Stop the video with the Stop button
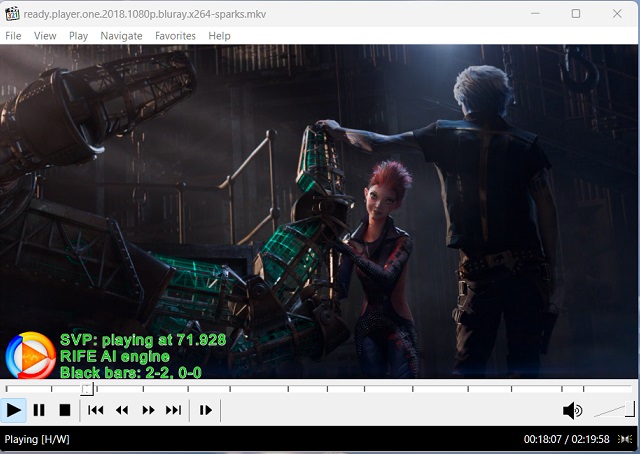Image resolution: width=640 pixels, height=454 pixels. [x=64, y=410]
